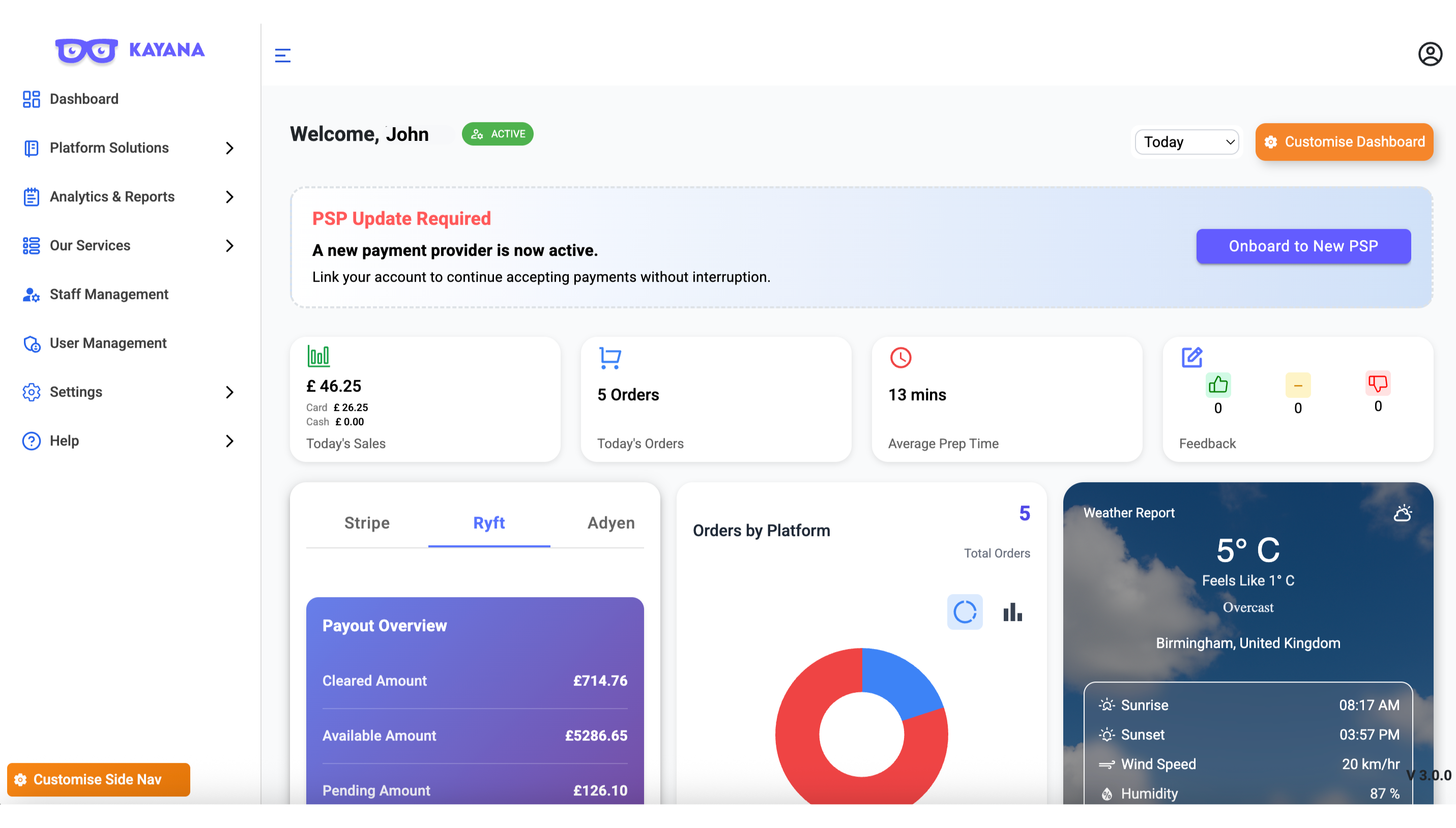Open the Today's Sales card
This screenshot has height=828, width=1456.
(x=425, y=399)
